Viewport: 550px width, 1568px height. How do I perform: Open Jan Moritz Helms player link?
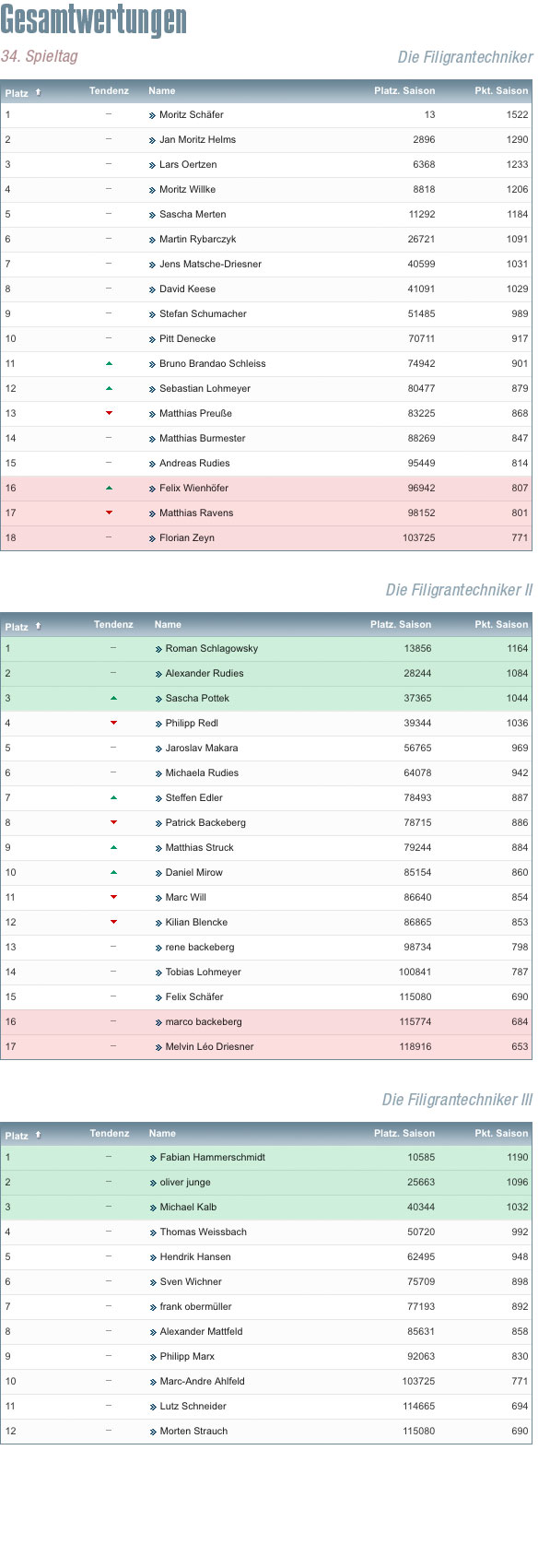(x=197, y=140)
